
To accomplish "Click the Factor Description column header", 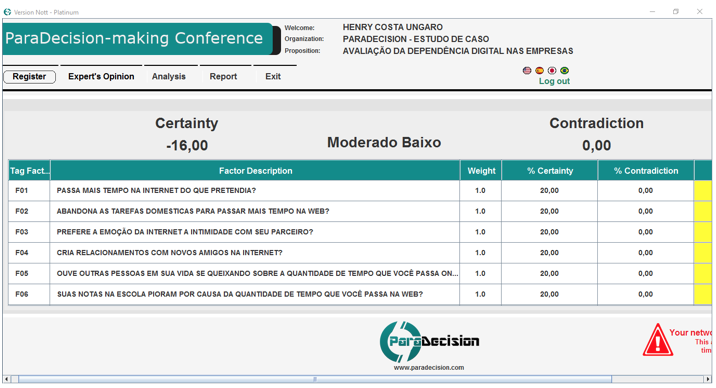I will 255,171.
